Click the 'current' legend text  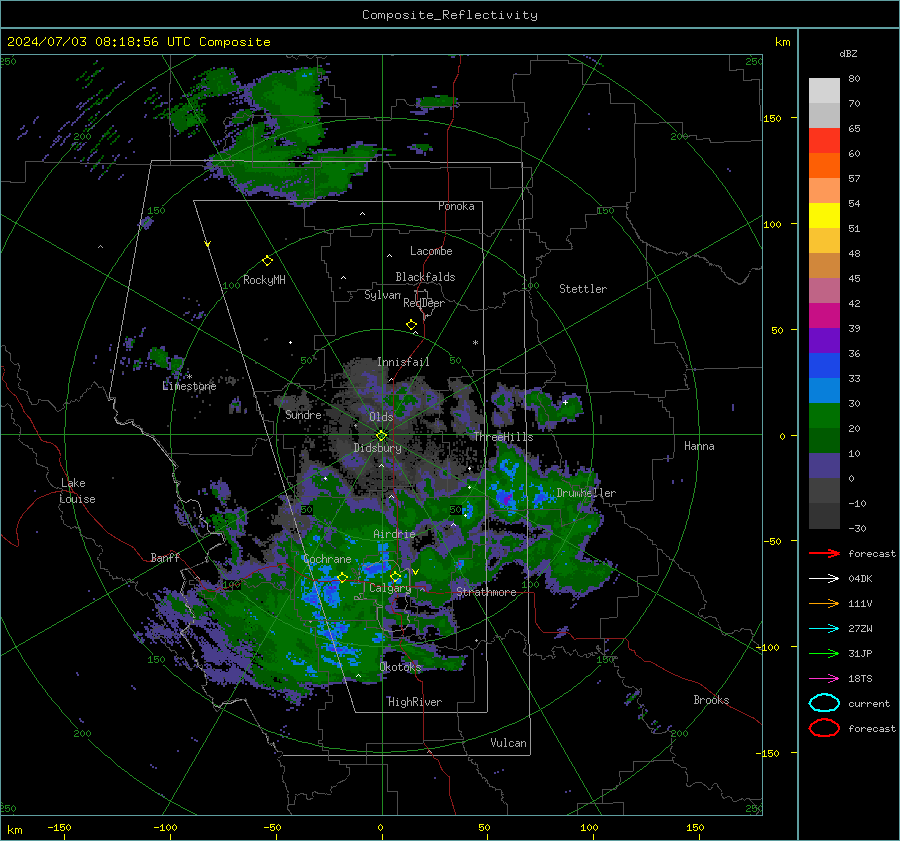869,704
